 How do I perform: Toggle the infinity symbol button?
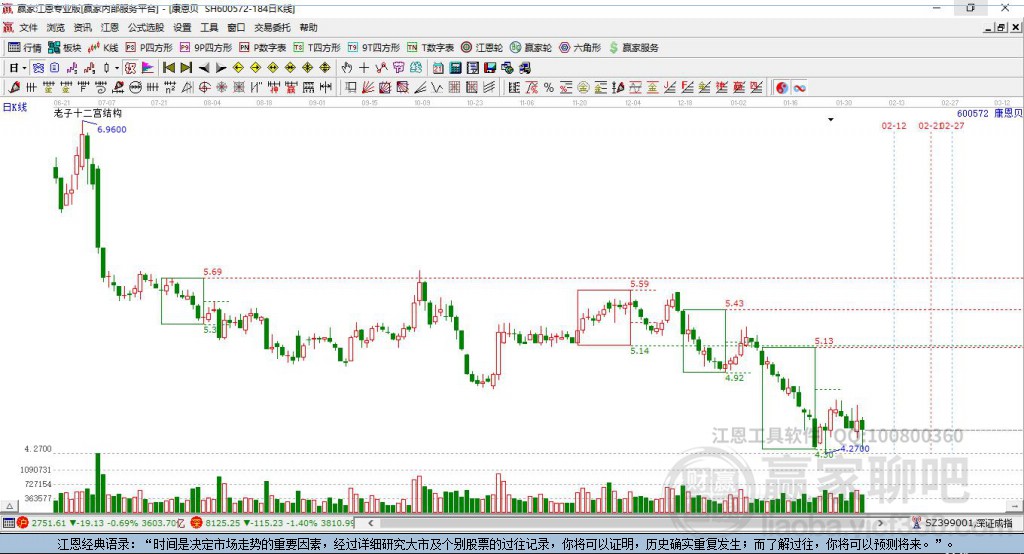(799, 88)
